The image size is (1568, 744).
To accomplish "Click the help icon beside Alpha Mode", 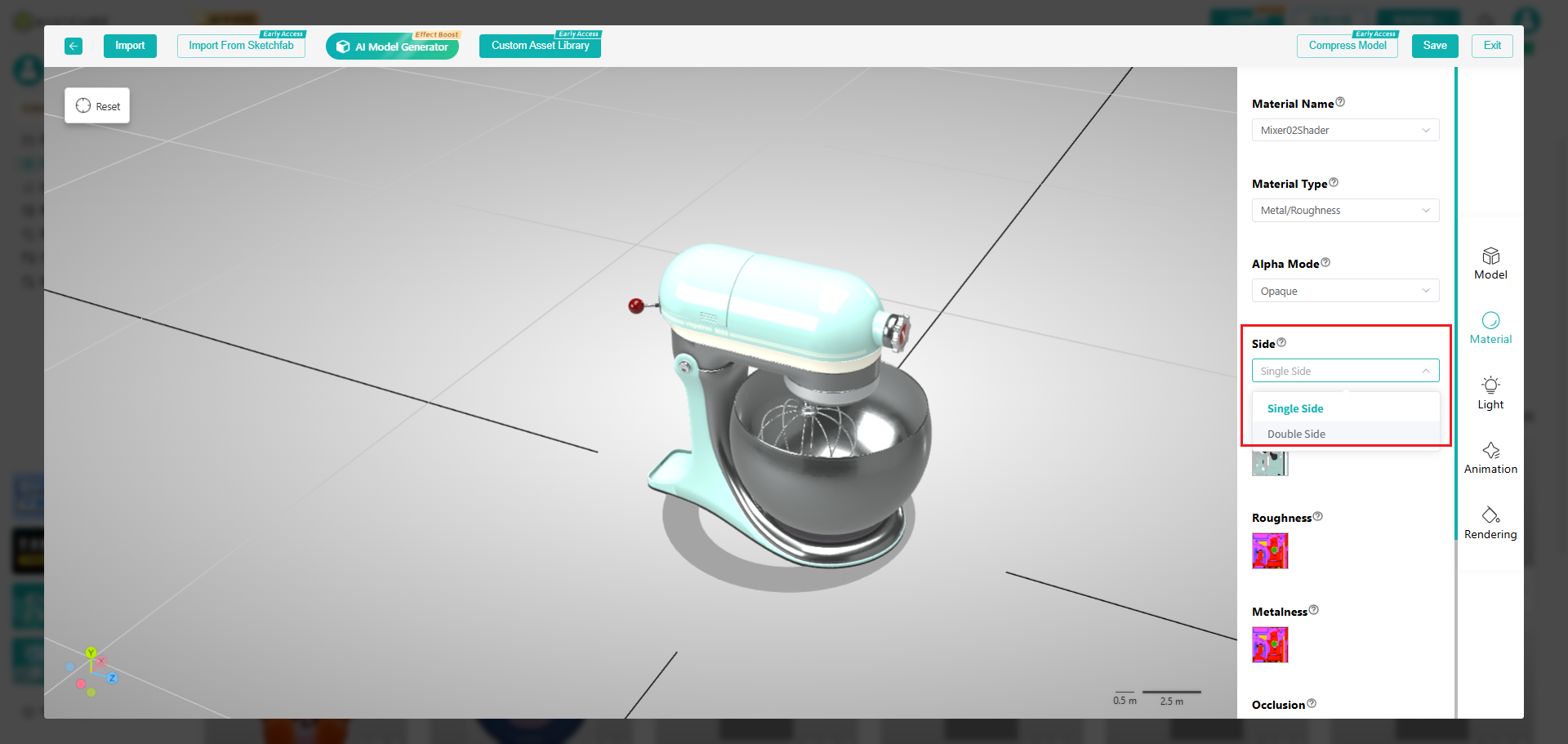I will (1325, 263).
